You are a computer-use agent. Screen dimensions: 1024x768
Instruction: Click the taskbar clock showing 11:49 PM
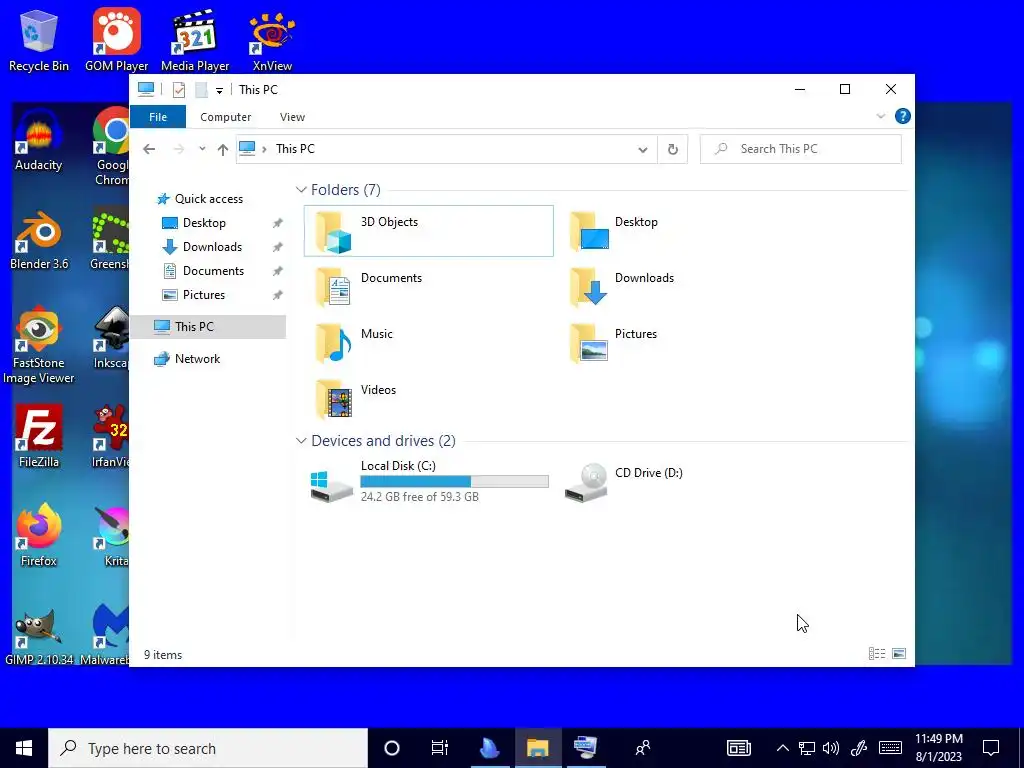938,748
